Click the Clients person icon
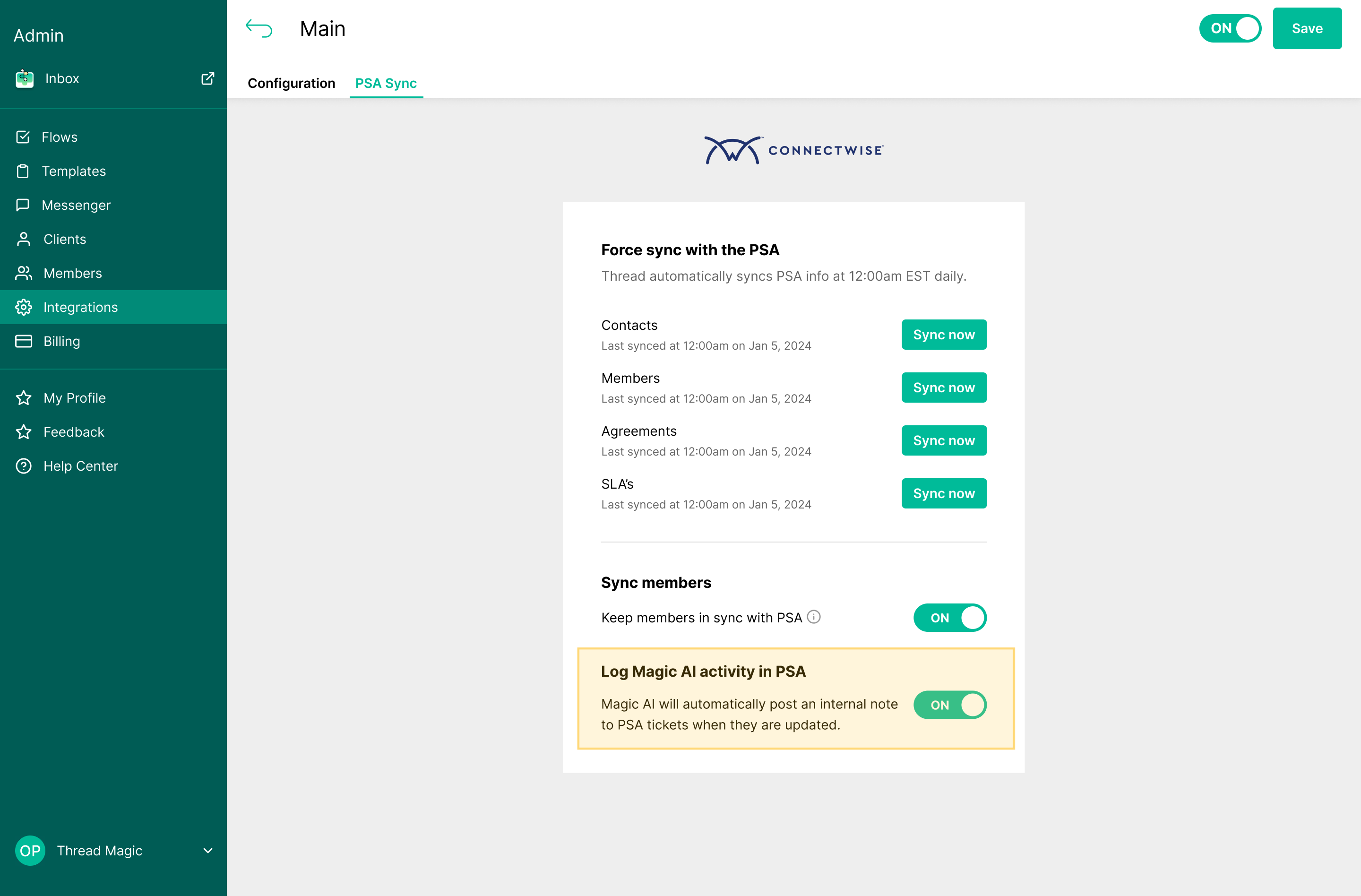Screen dimensions: 1361x896 click(x=24, y=239)
